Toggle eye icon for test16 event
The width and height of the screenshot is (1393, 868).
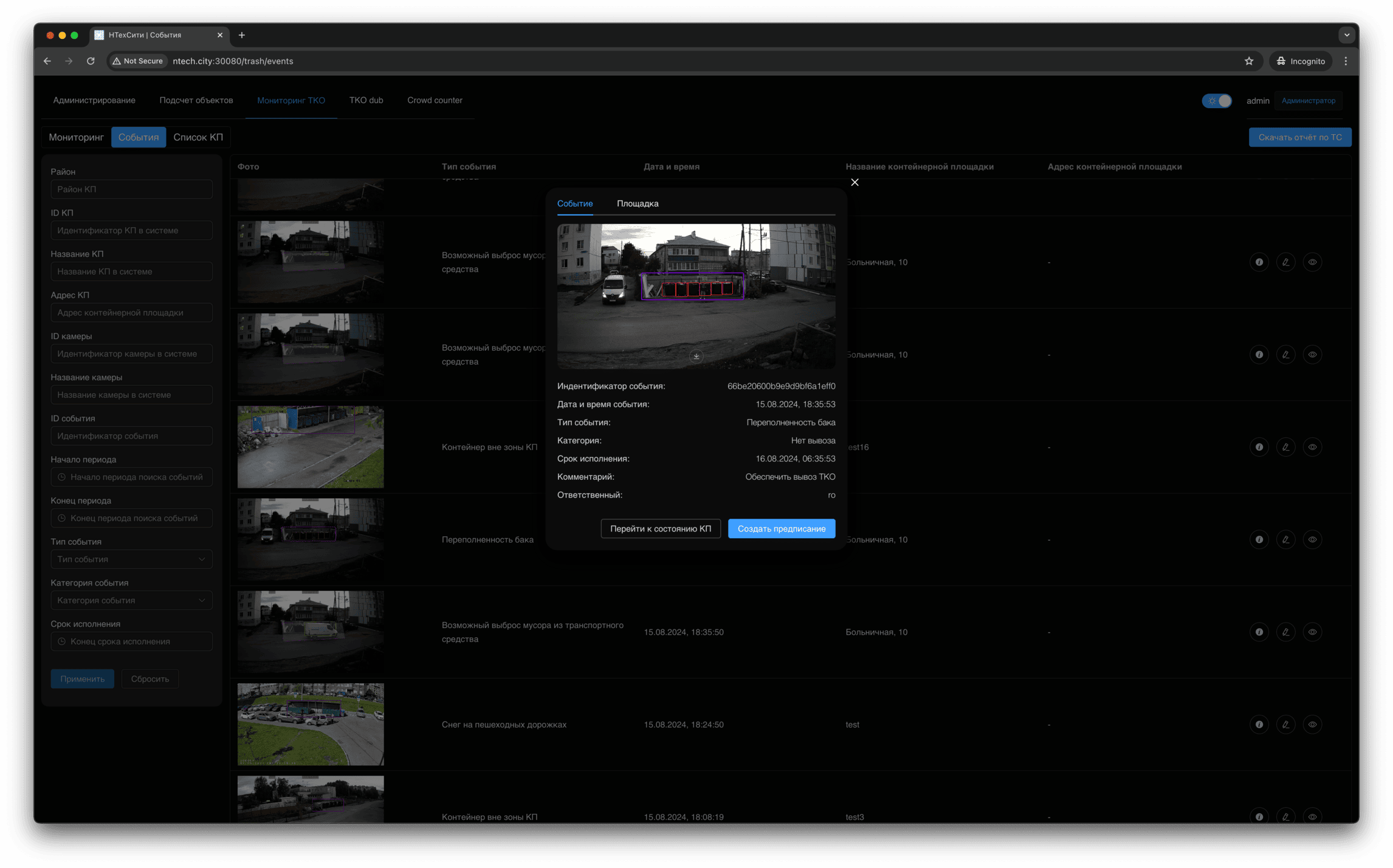pyautogui.click(x=1312, y=447)
